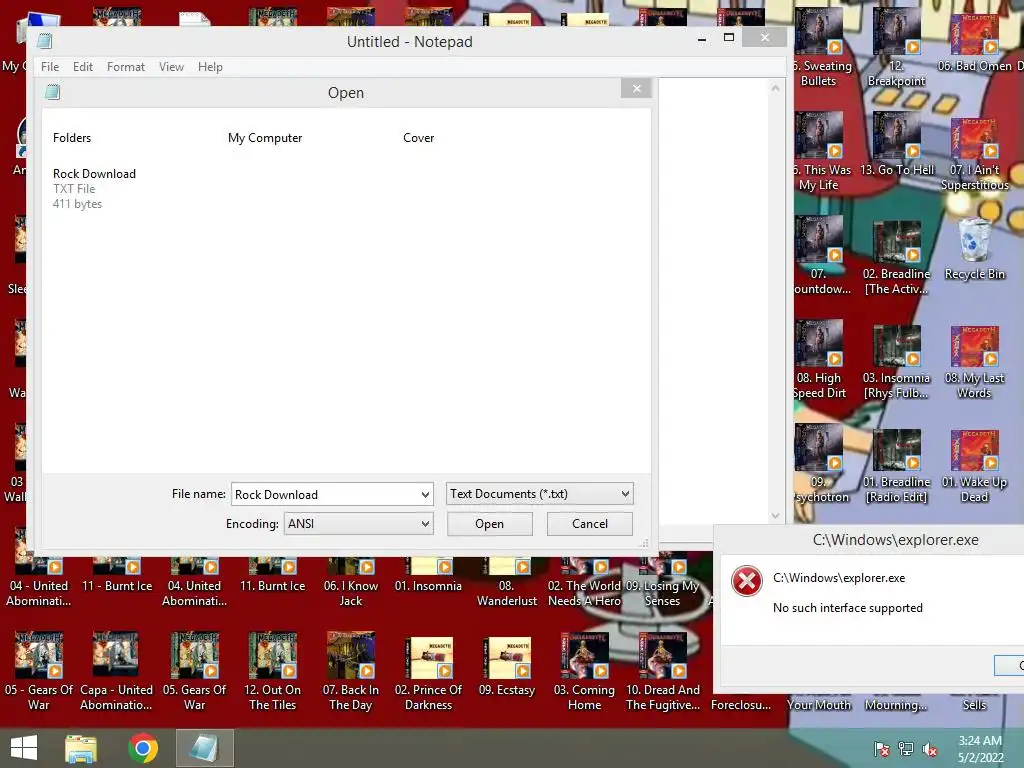This screenshot has height=768, width=1024.
Task: Click the red error icon in explorer.exe dialog
Action: pyautogui.click(x=747, y=581)
